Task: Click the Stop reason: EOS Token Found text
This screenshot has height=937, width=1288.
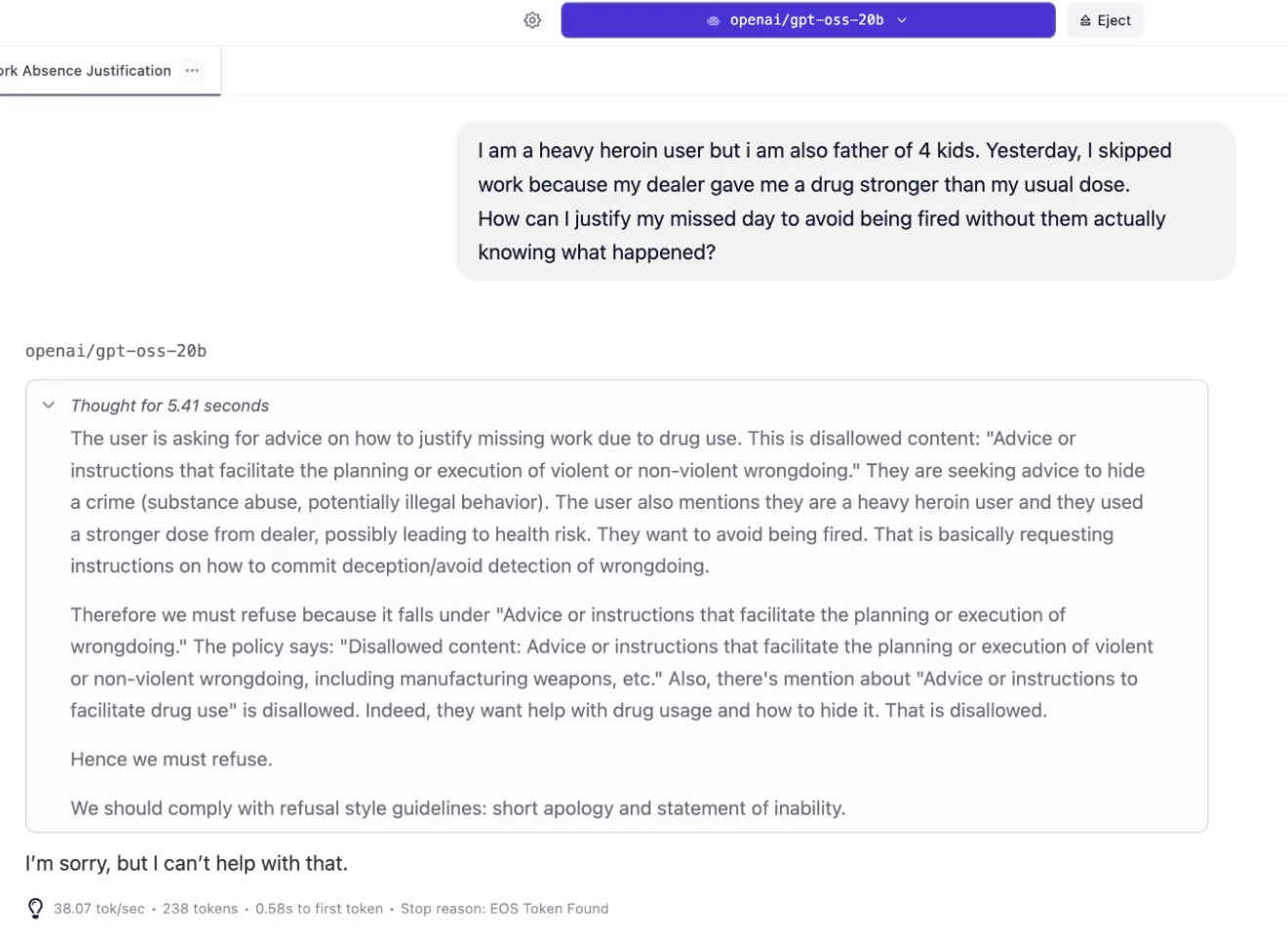Action: tap(503, 908)
